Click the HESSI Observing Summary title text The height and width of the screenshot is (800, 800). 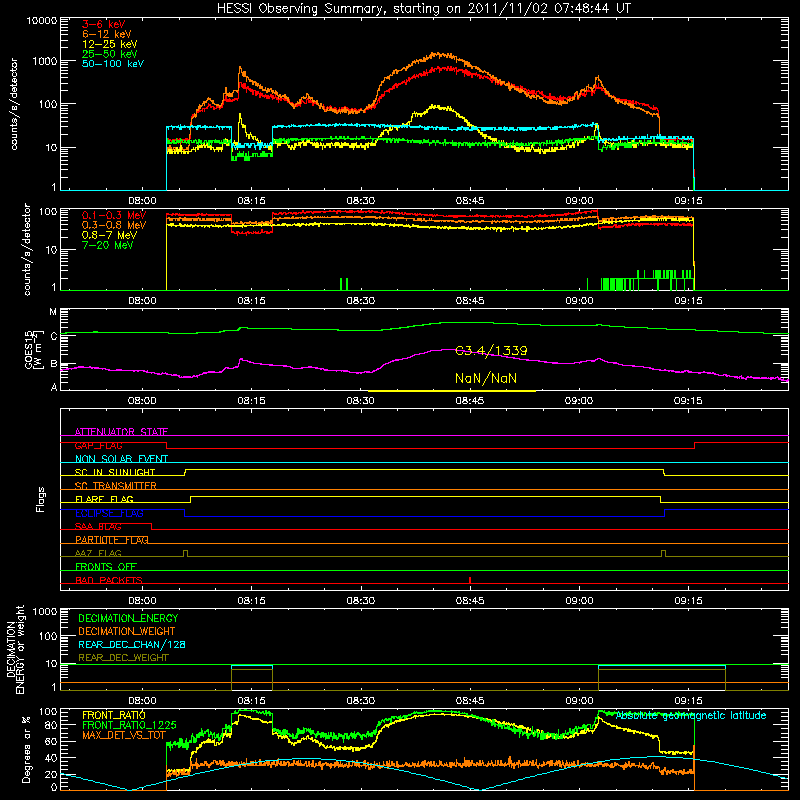(x=423, y=9)
